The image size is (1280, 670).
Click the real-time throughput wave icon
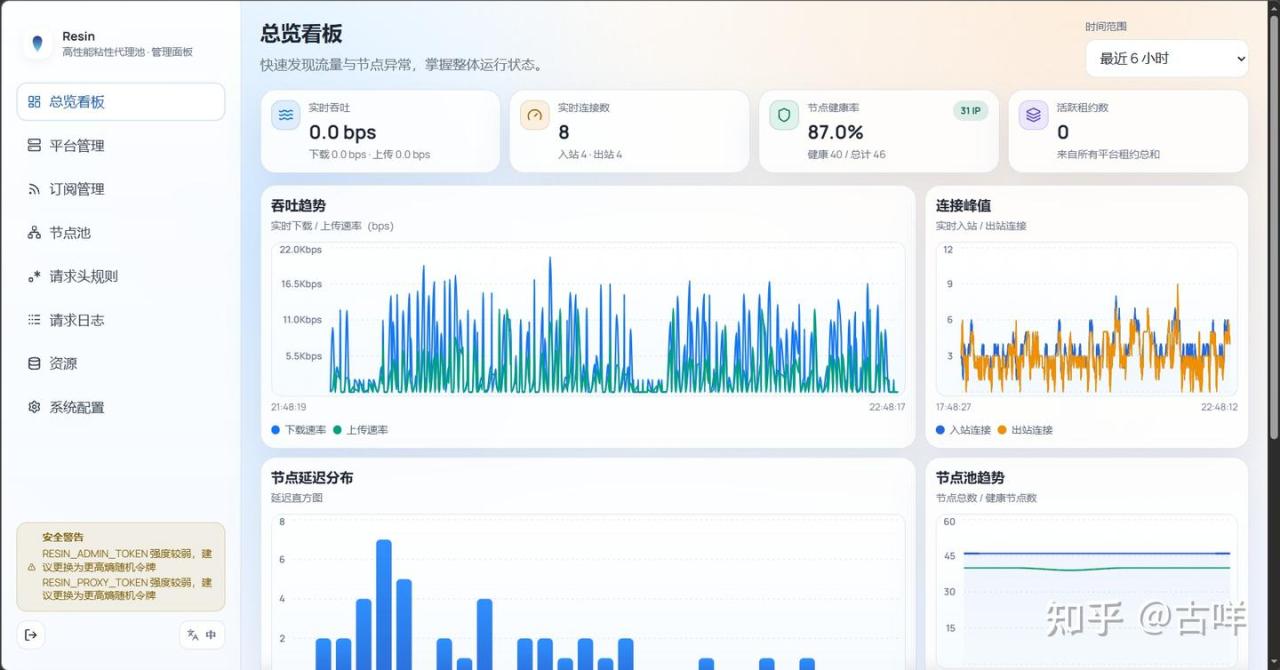[286, 115]
